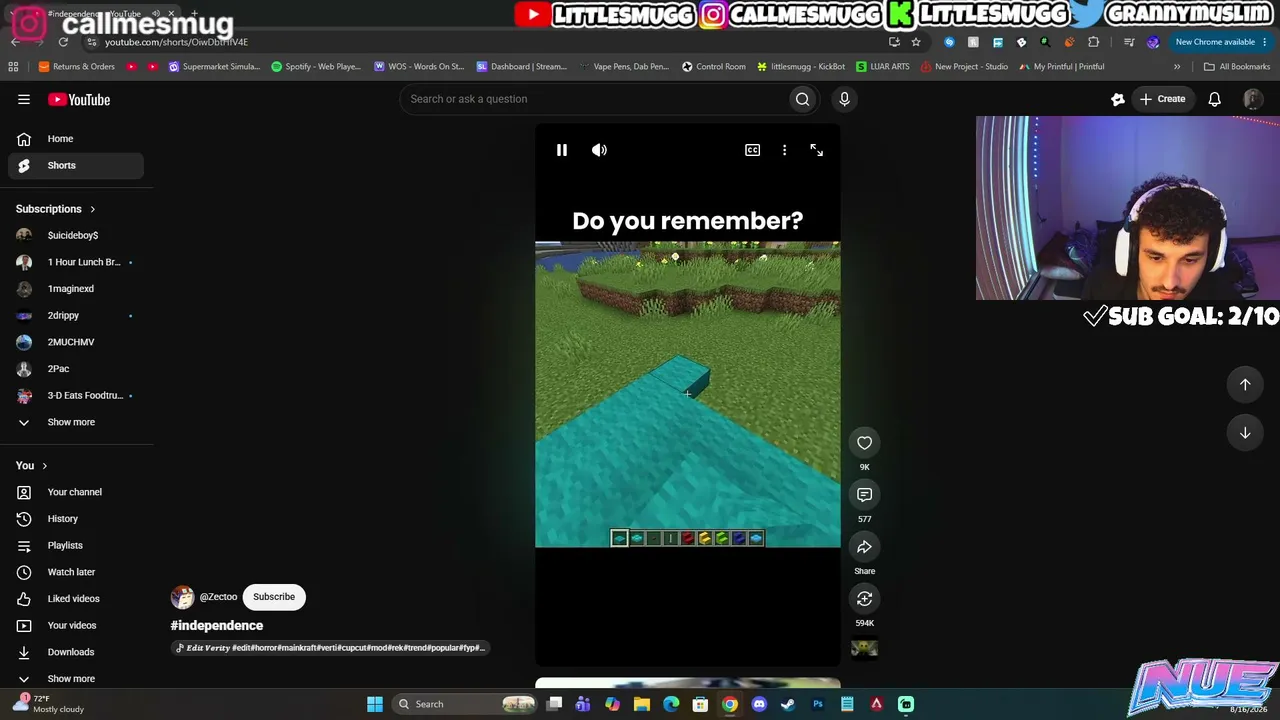
Task: Open Watch later
Action: [x=76, y=572]
